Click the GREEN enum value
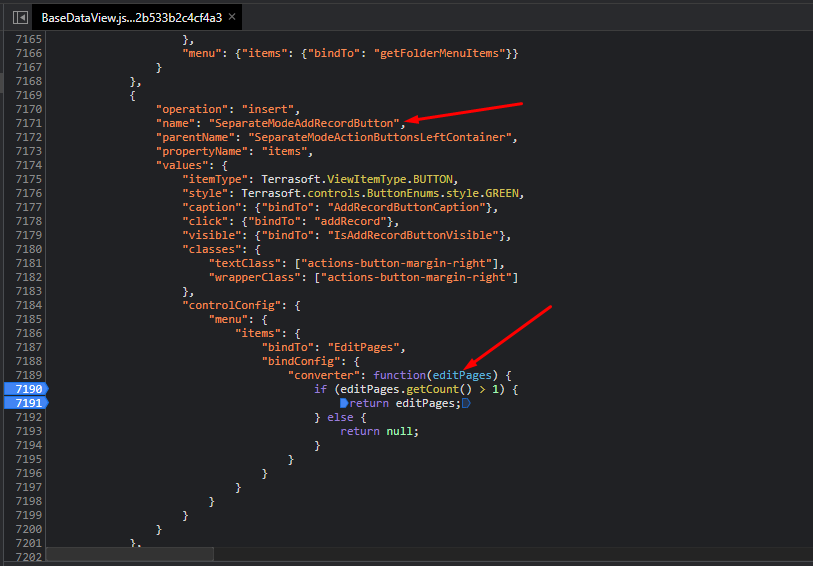This screenshot has height=566, width=813. (x=504, y=193)
